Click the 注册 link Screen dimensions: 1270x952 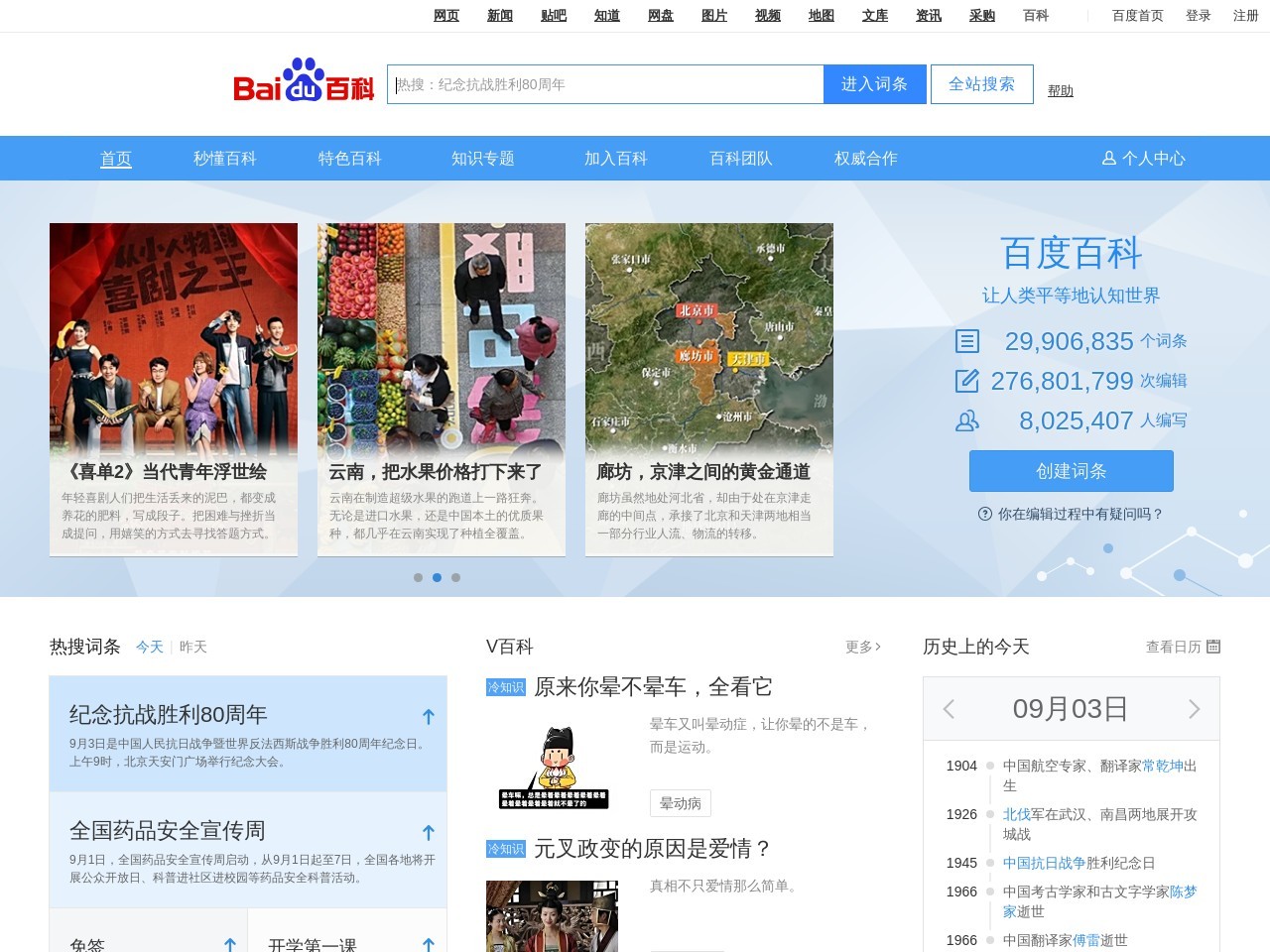pyautogui.click(x=1246, y=16)
